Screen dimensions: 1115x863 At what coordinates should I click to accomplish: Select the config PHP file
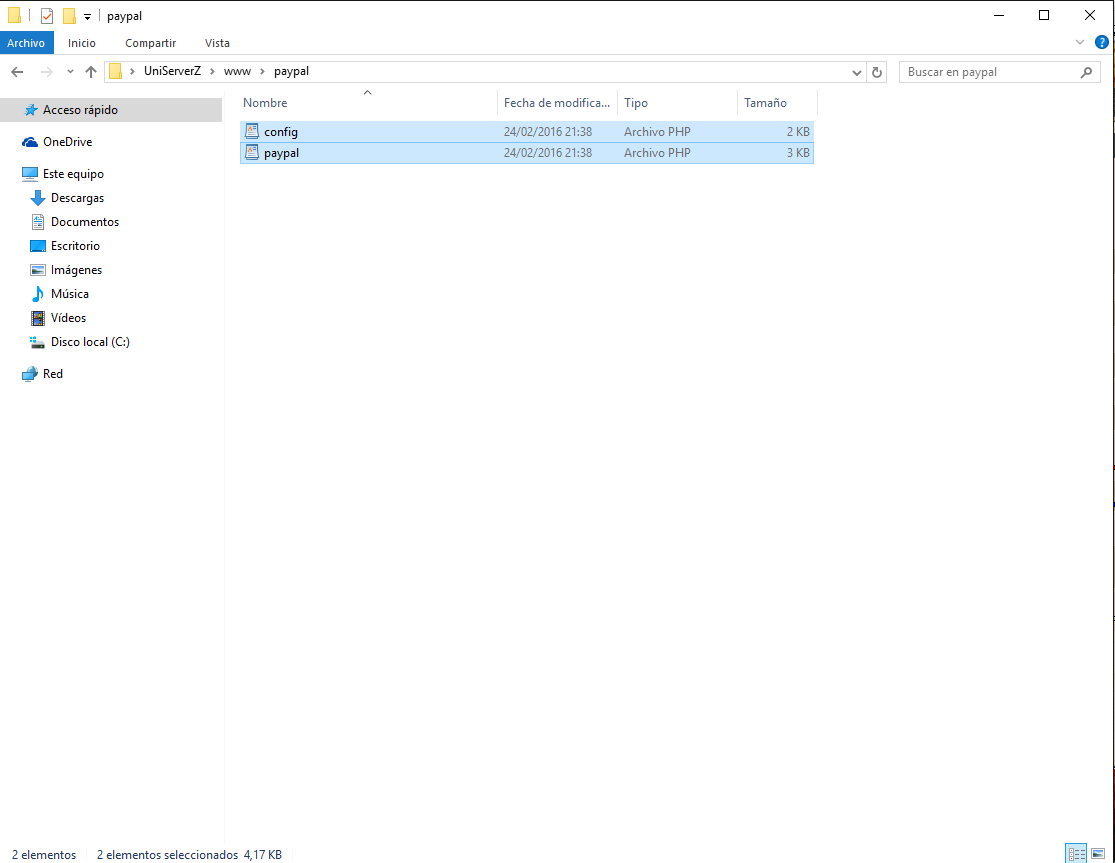(x=527, y=132)
